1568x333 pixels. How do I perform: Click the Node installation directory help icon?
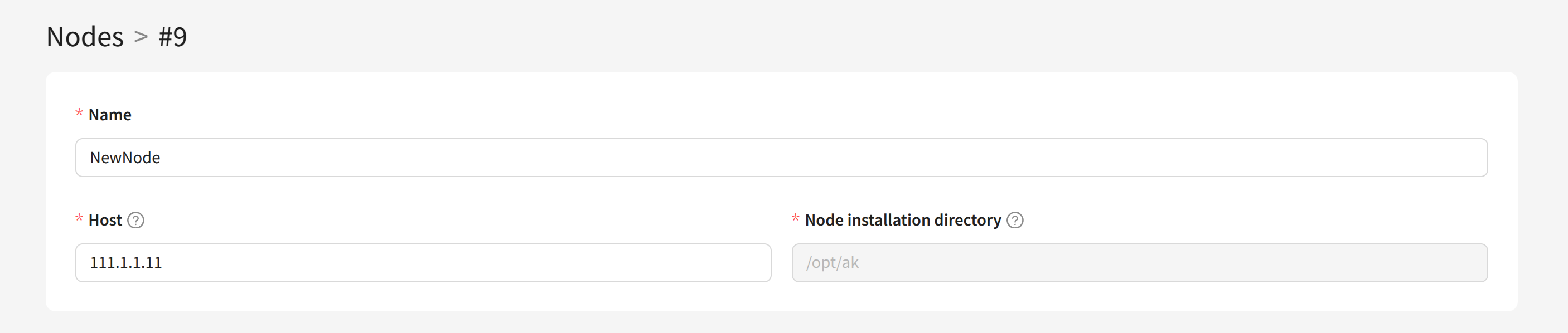coord(1015,220)
